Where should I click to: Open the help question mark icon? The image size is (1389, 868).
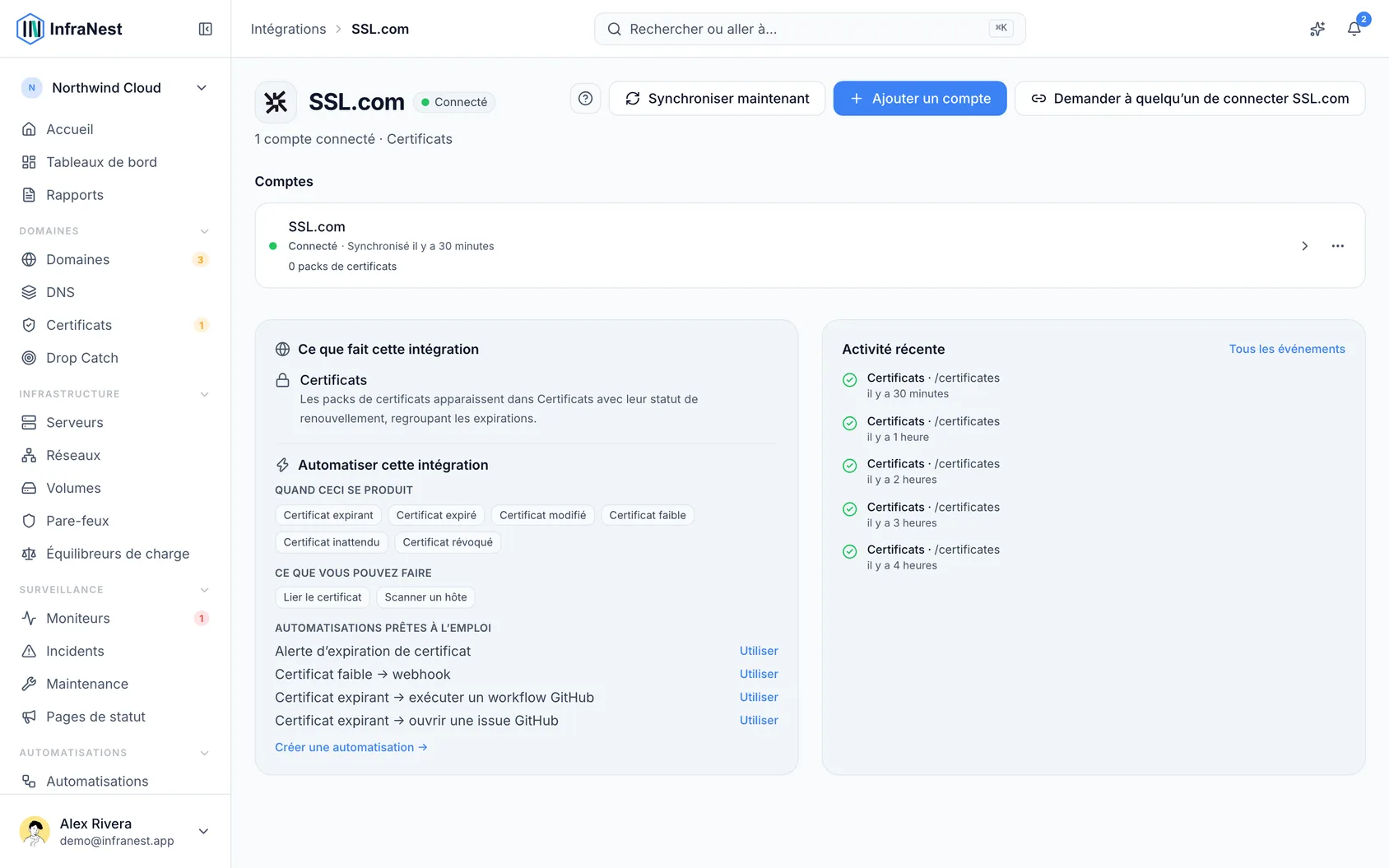click(585, 99)
